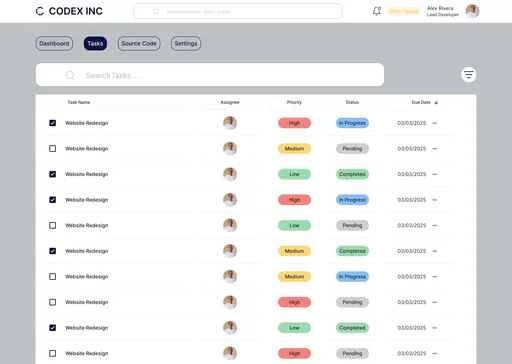The height and width of the screenshot is (364, 512).
Task: Uncheck the first task row's checkbox
Action: click(x=52, y=123)
